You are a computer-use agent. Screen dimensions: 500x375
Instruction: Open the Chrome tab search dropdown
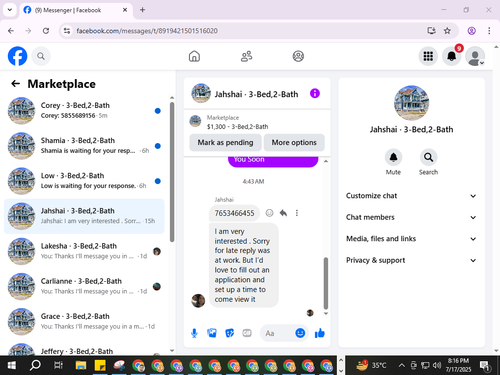tap(10, 10)
